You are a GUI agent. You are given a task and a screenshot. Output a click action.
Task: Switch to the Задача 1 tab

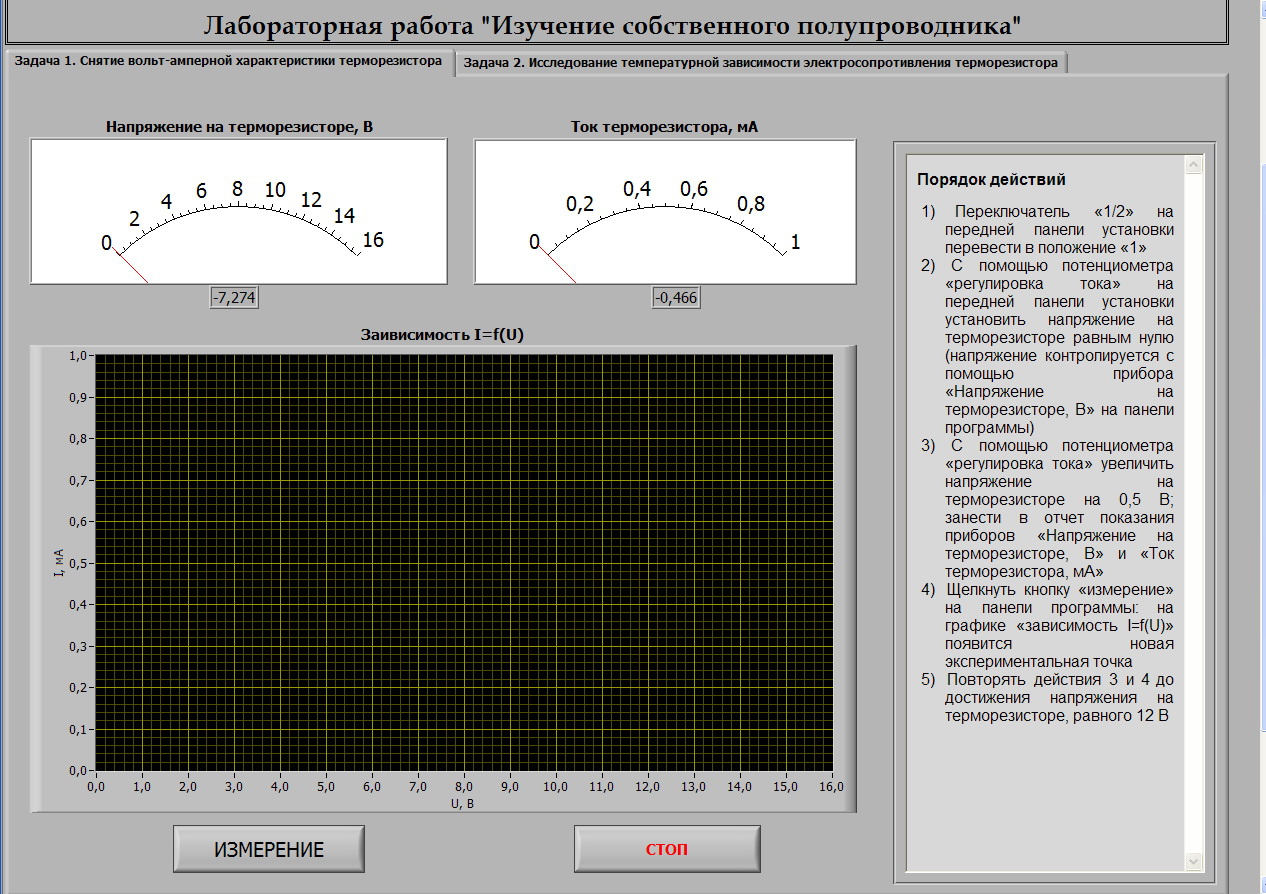(x=228, y=61)
